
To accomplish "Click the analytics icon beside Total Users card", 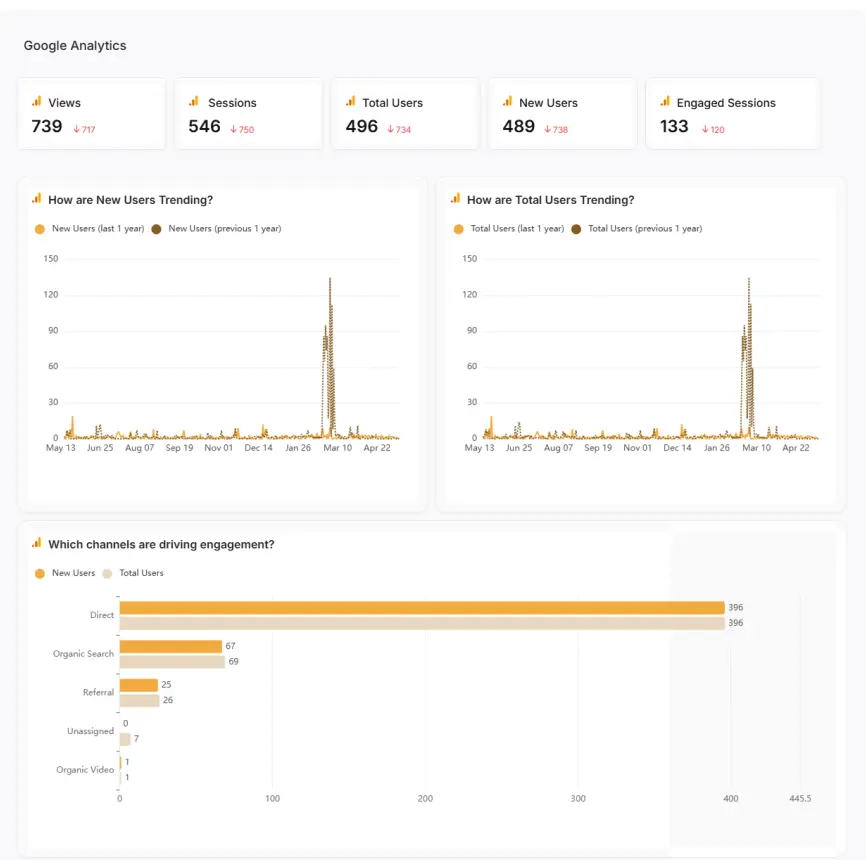I will [351, 101].
